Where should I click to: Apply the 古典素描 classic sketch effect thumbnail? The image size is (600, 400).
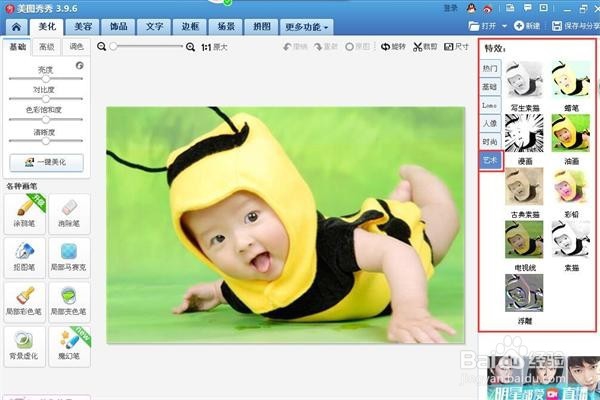(x=524, y=186)
